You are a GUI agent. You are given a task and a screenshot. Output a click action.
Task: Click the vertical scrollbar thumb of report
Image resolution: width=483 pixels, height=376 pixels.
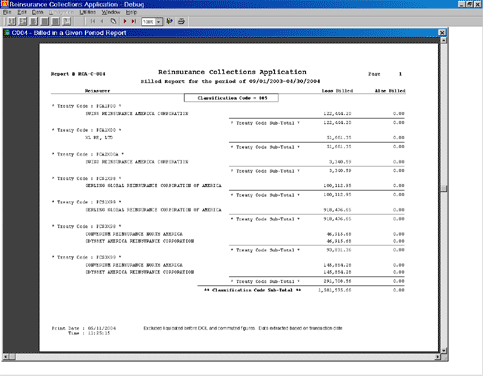point(444,188)
